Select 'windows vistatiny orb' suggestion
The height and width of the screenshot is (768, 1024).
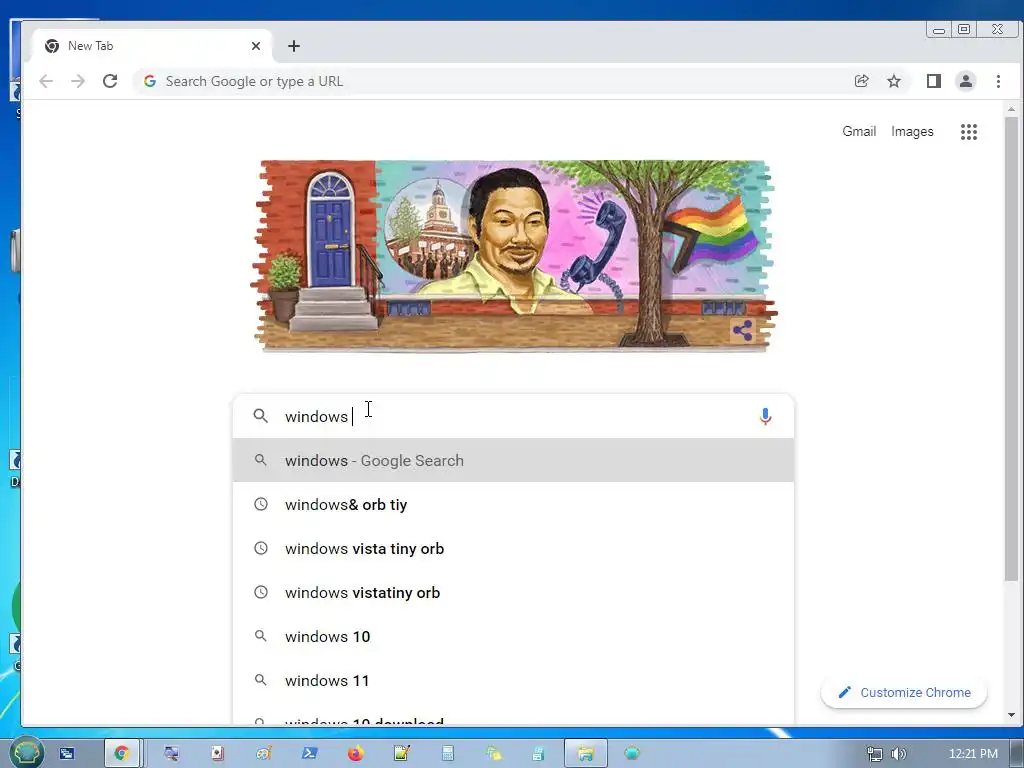coord(513,592)
